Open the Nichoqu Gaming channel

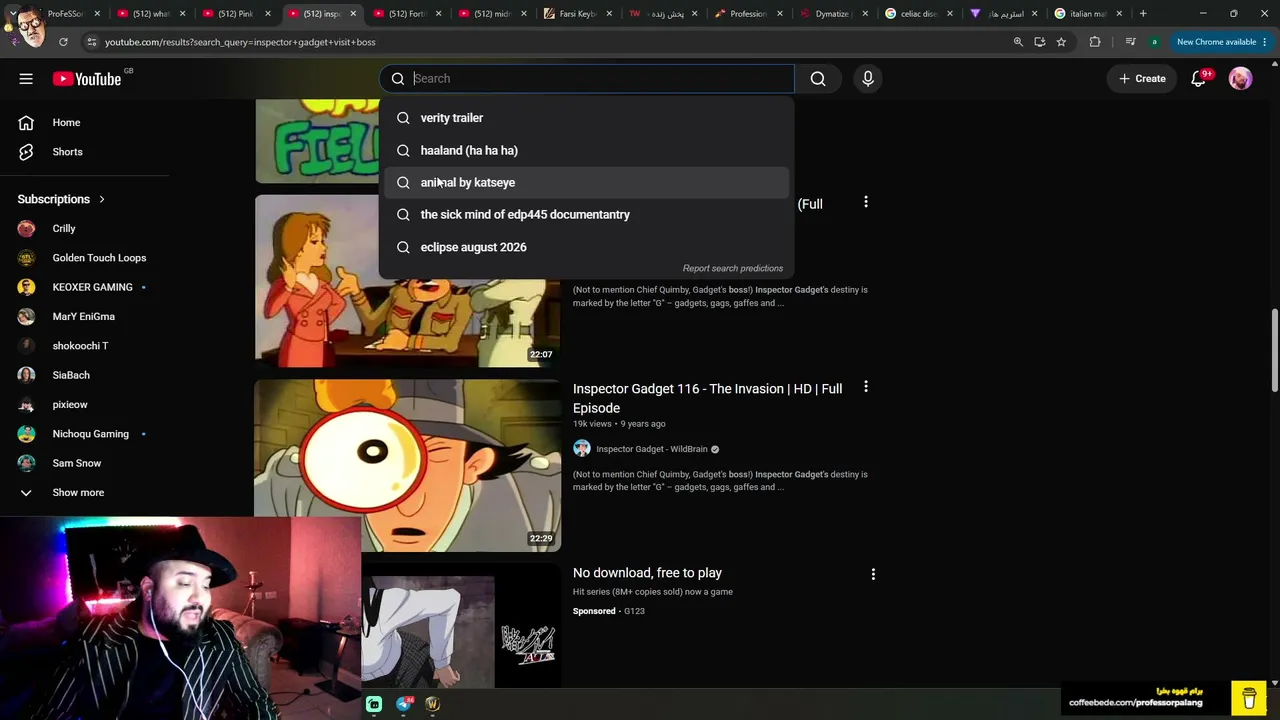90,434
